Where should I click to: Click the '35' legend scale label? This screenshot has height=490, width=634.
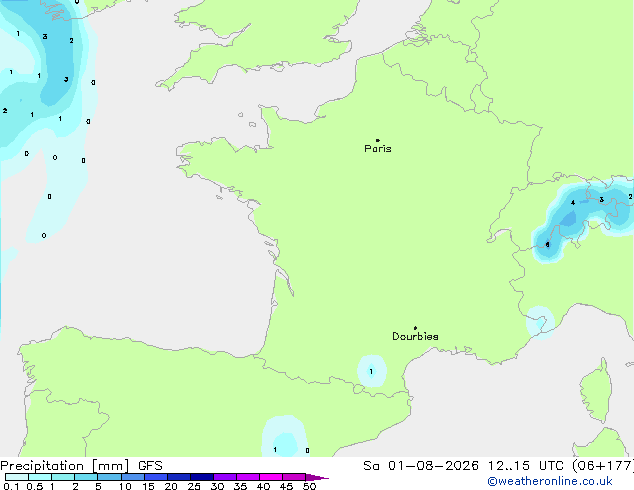point(240,486)
